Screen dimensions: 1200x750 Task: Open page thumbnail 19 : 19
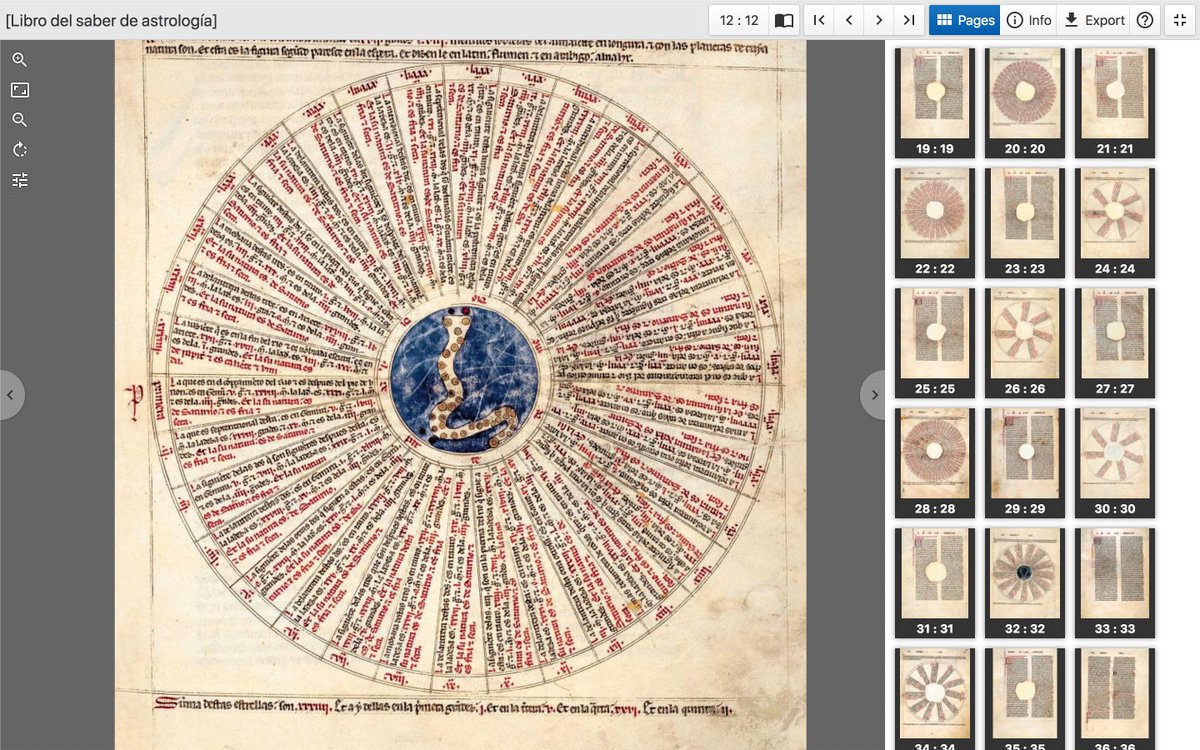click(935, 103)
